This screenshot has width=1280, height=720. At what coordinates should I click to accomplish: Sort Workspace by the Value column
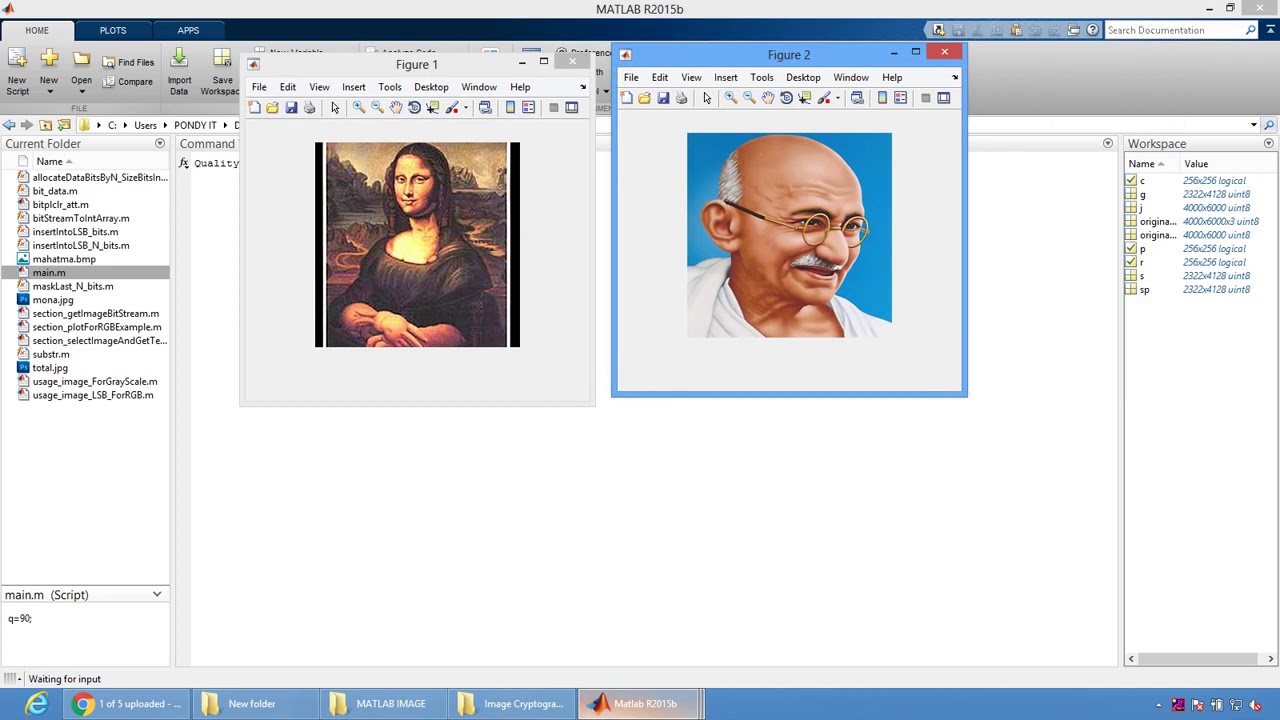click(x=1196, y=164)
